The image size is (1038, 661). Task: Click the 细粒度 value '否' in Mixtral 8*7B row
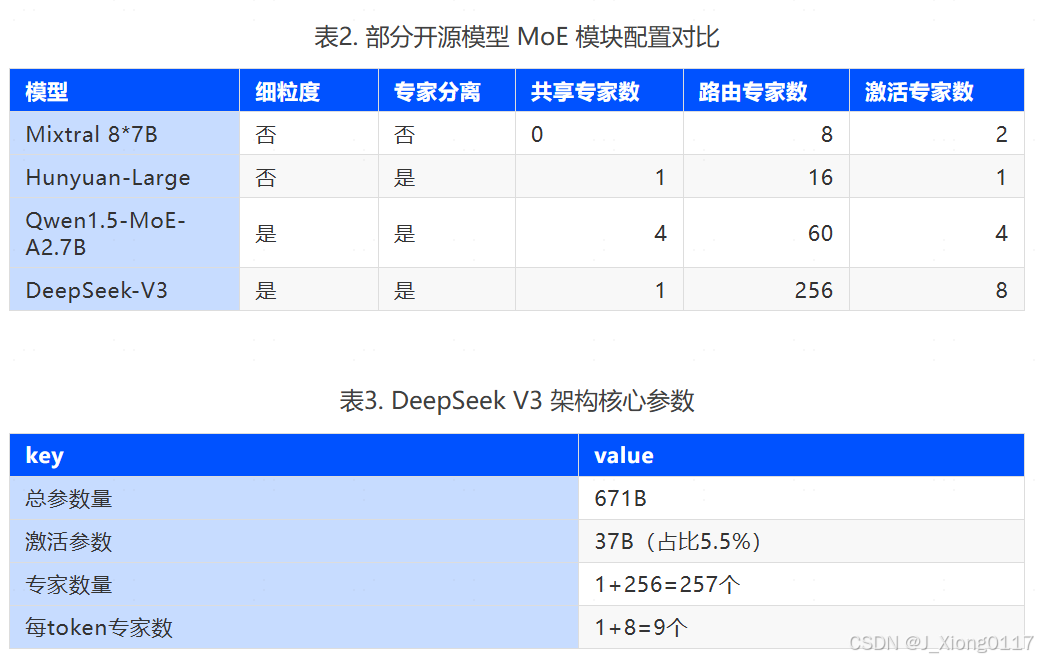coord(266,134)
